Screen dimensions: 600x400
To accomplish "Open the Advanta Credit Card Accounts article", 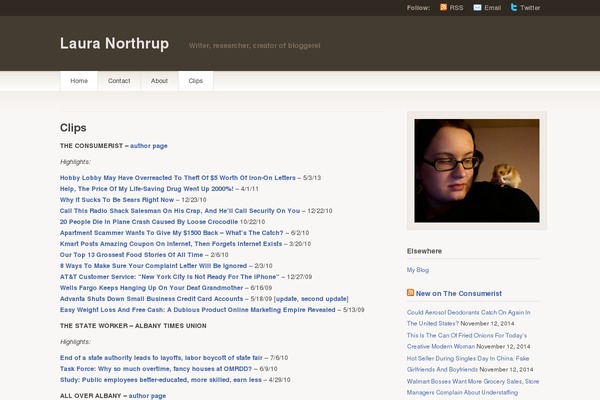I will [151, 299].
